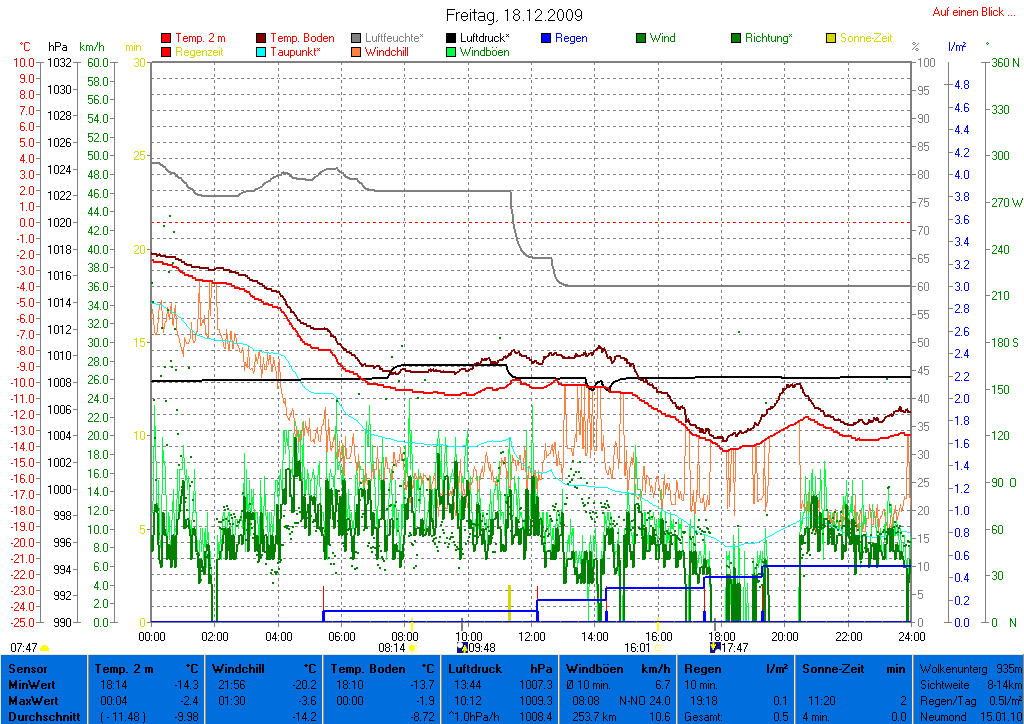The height and width of the screenshot is (724, 1024).
Task: Click the blue Regen legend square
Action: [546, 38]
